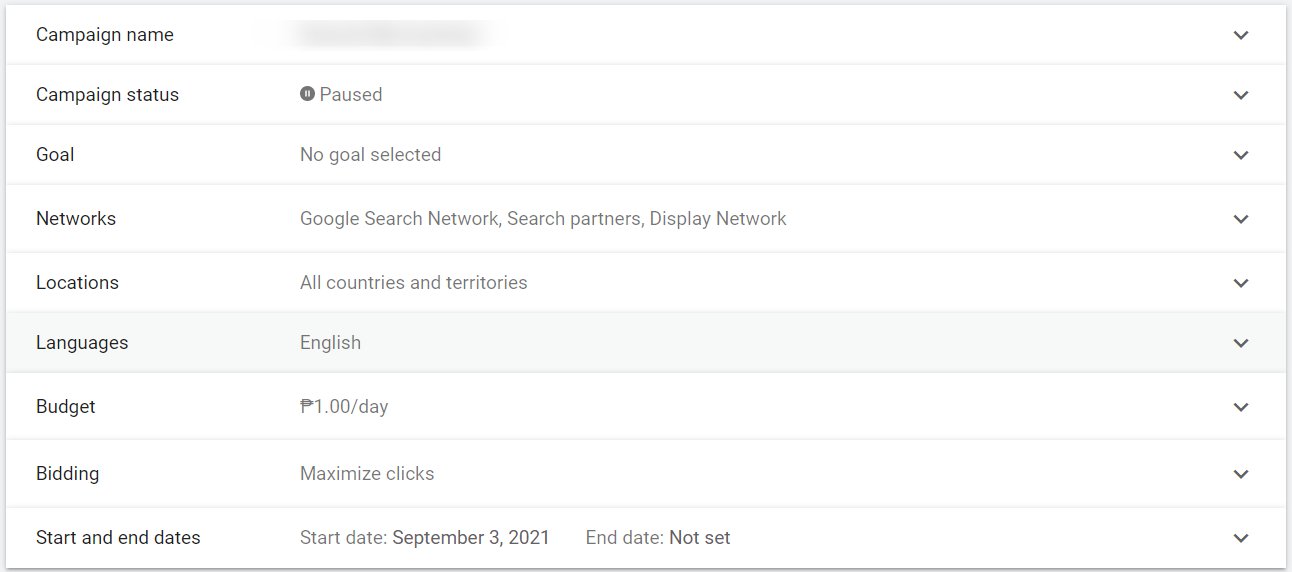This screenshot has width=1292, height=572.
Task: Click the English language value
Action: point(330,342)
